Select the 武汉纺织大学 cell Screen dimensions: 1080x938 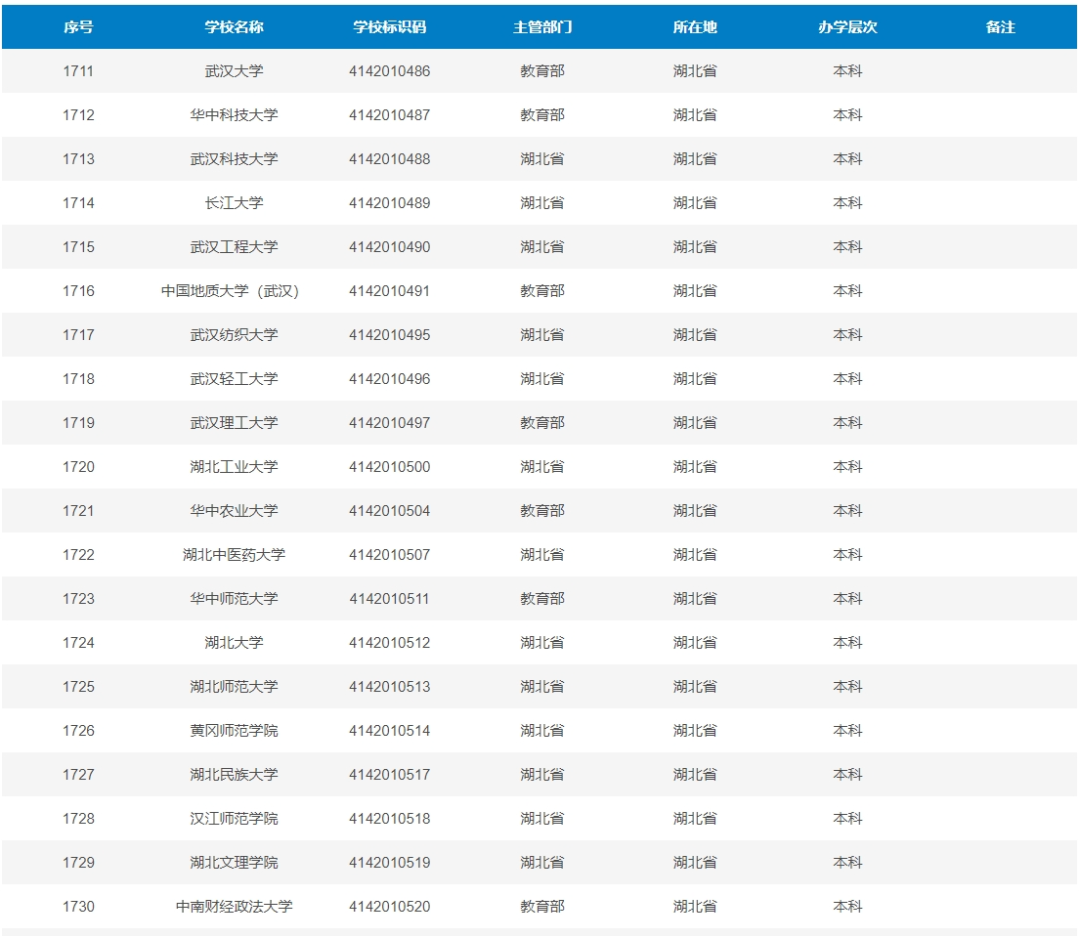[x=233, y=335]
